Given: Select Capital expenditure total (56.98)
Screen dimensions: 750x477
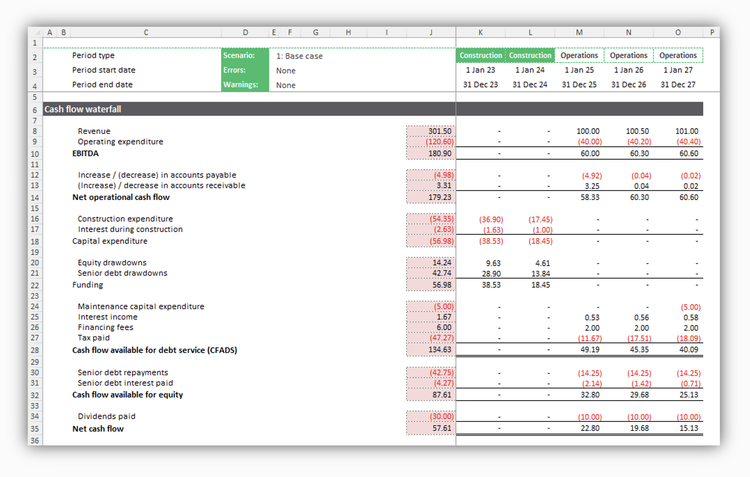Looking at the screenshot, I should [x=430, y=241].
